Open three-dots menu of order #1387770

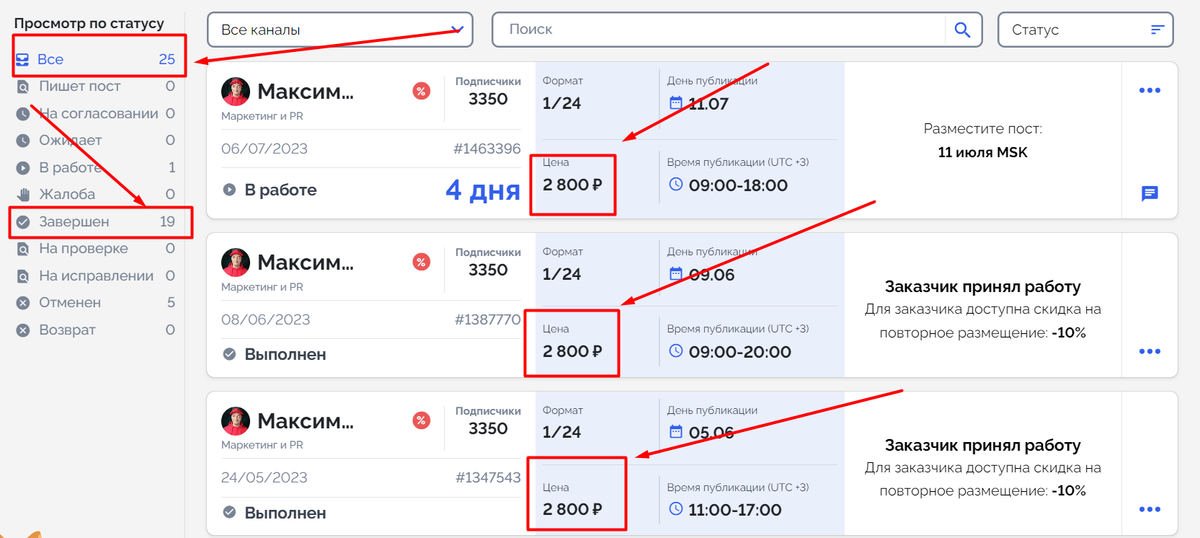pos(1149,352)
